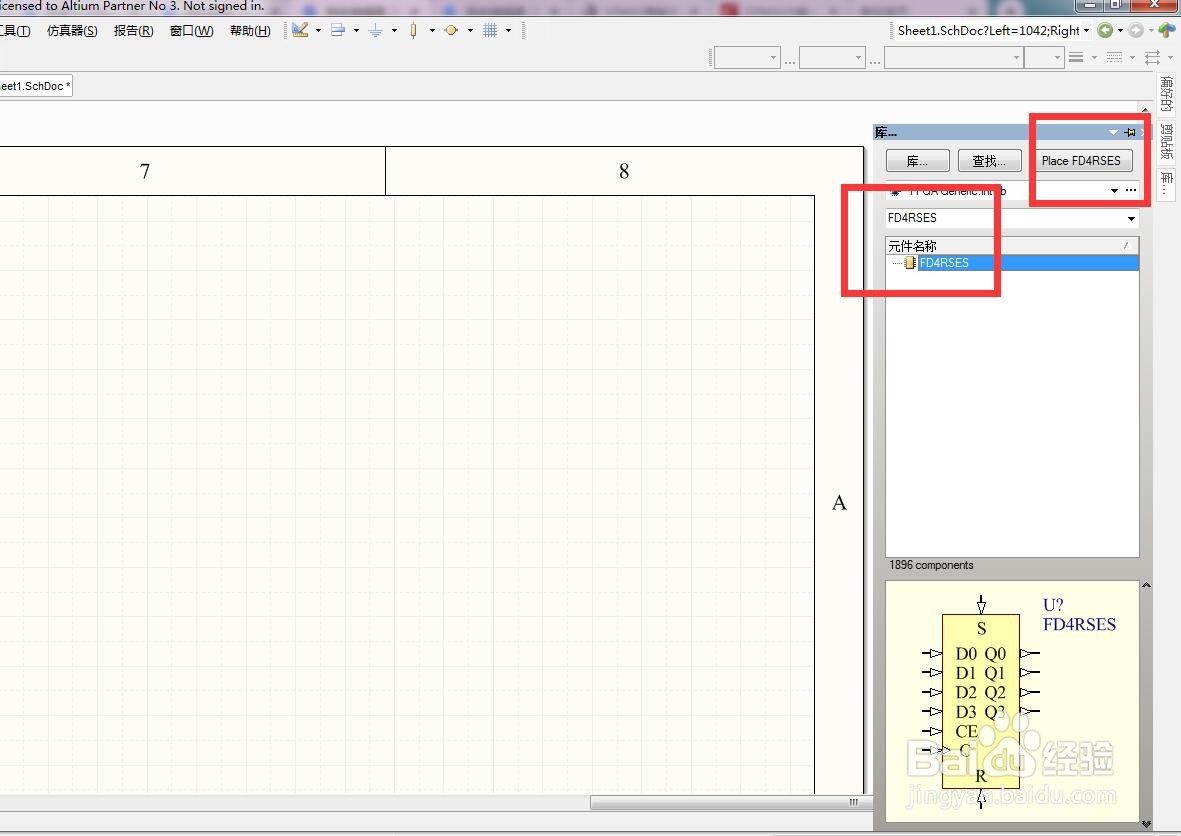Open the line width formatting icon

[x=1076, y=57]
